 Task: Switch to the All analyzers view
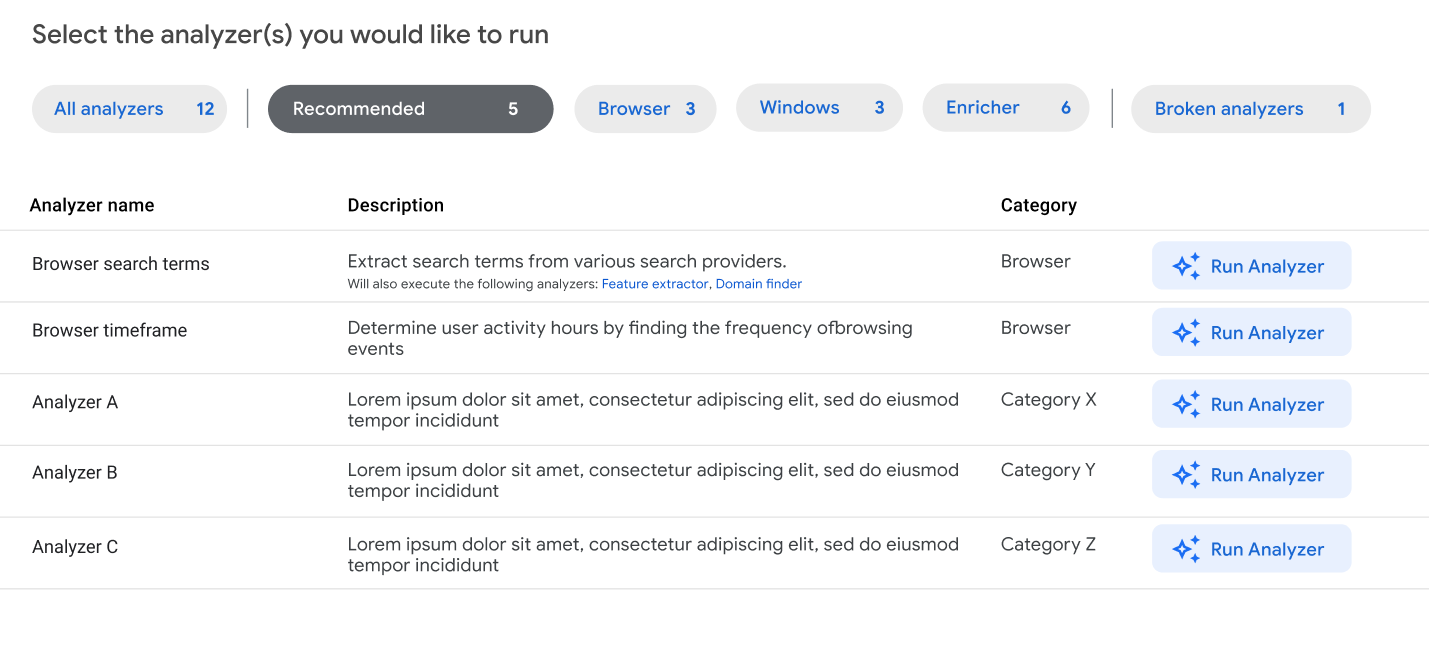pos(129,108)
